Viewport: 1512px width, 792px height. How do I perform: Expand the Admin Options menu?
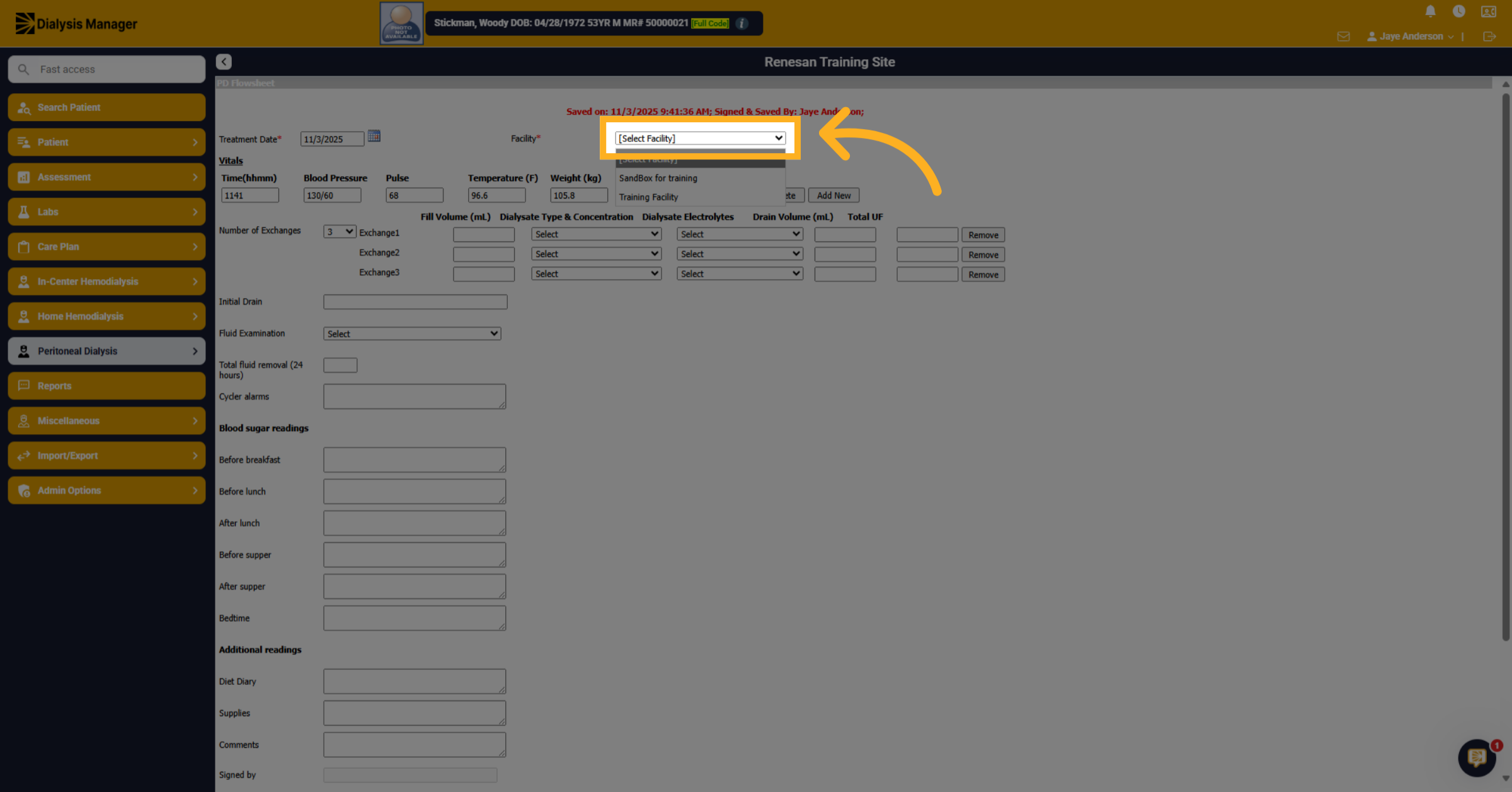click(106, 490)
